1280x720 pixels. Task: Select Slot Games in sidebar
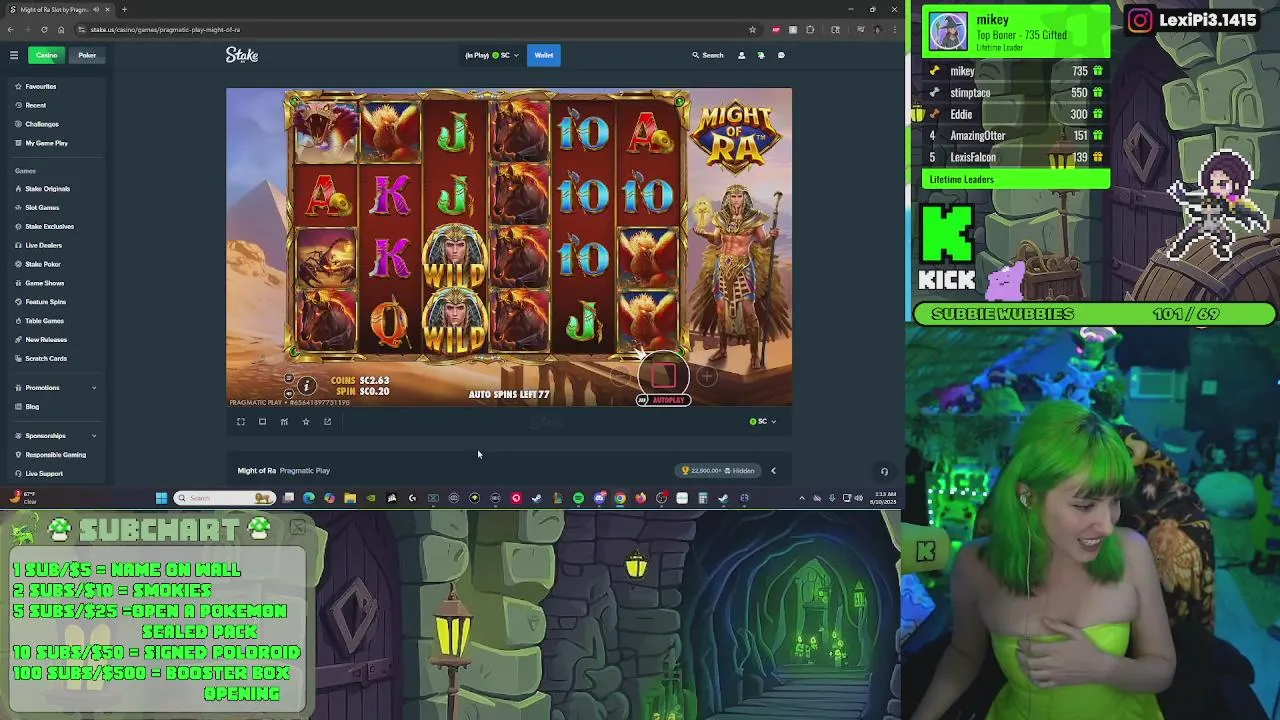(56, 207)
